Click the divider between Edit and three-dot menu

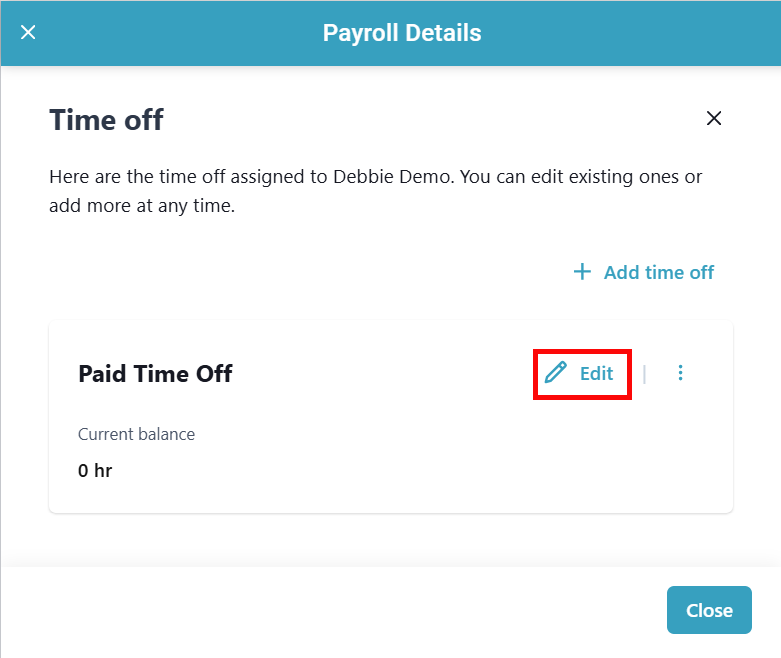click(x=645, y=373)
